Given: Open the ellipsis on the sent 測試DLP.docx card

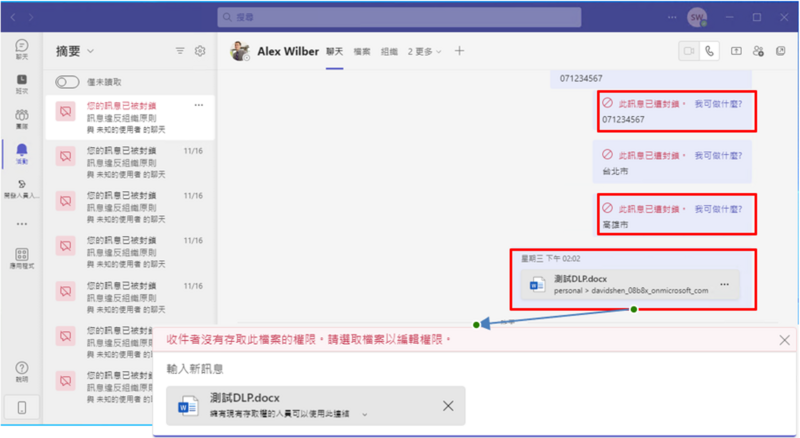Looking at the screenshot, I should [x=724, y=284].
